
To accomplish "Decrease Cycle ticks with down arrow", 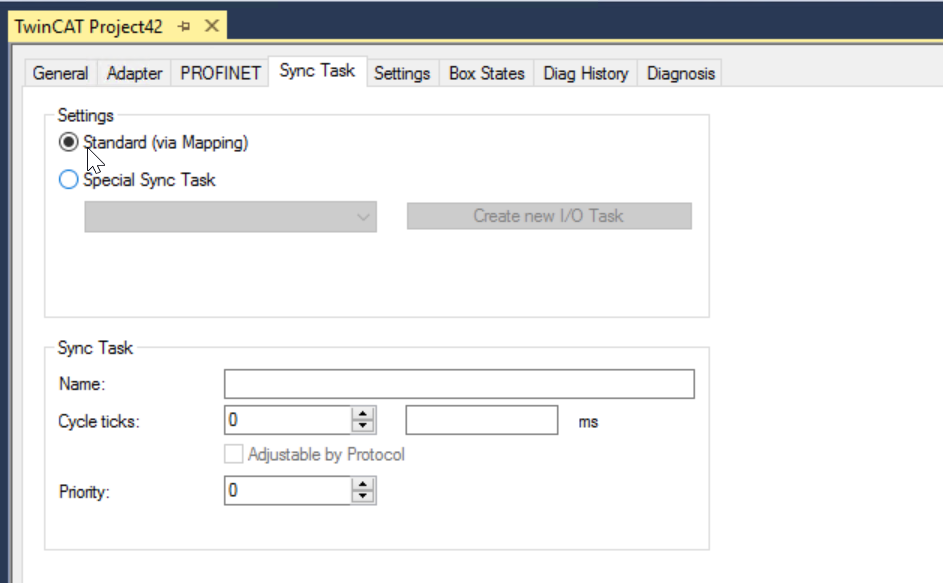I will 363,426.
